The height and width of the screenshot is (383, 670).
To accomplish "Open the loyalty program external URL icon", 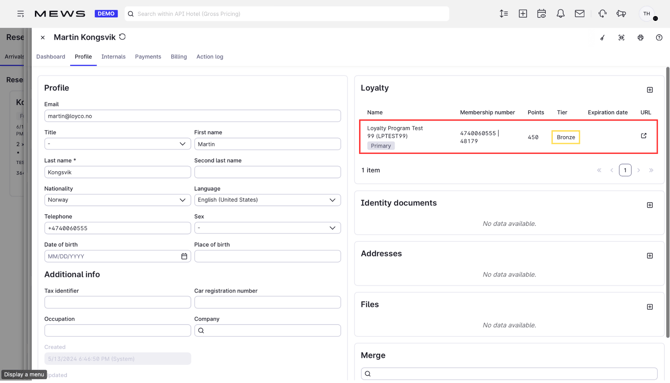I will (x=644, y=136).
